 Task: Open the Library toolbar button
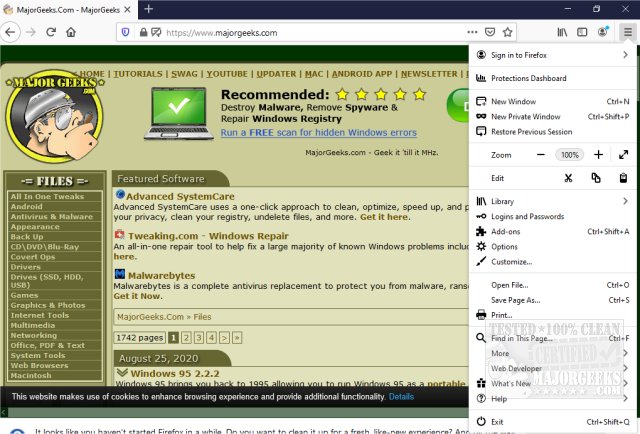pos(562,32)
